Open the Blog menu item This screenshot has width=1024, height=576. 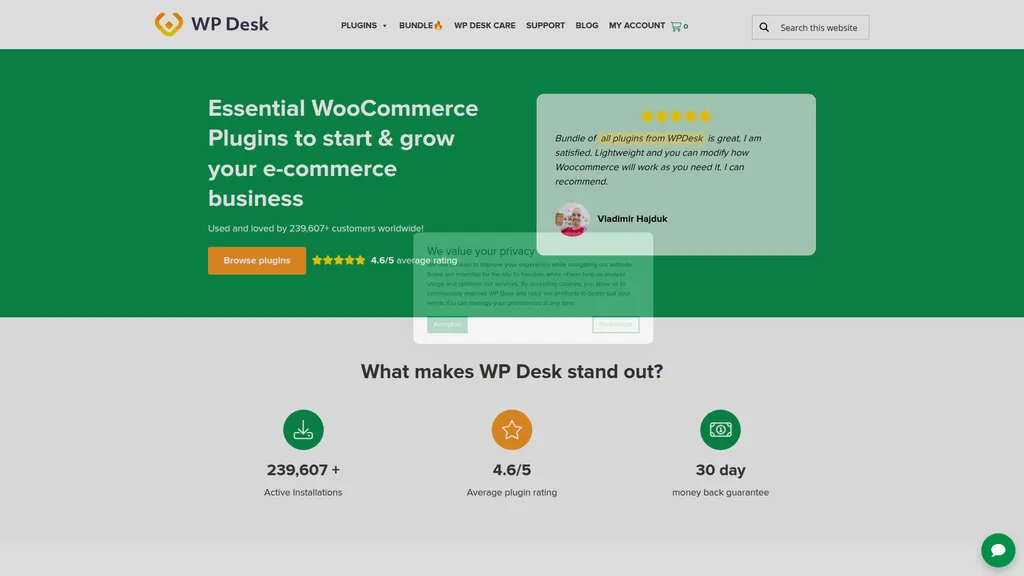(x=586, y=25)
